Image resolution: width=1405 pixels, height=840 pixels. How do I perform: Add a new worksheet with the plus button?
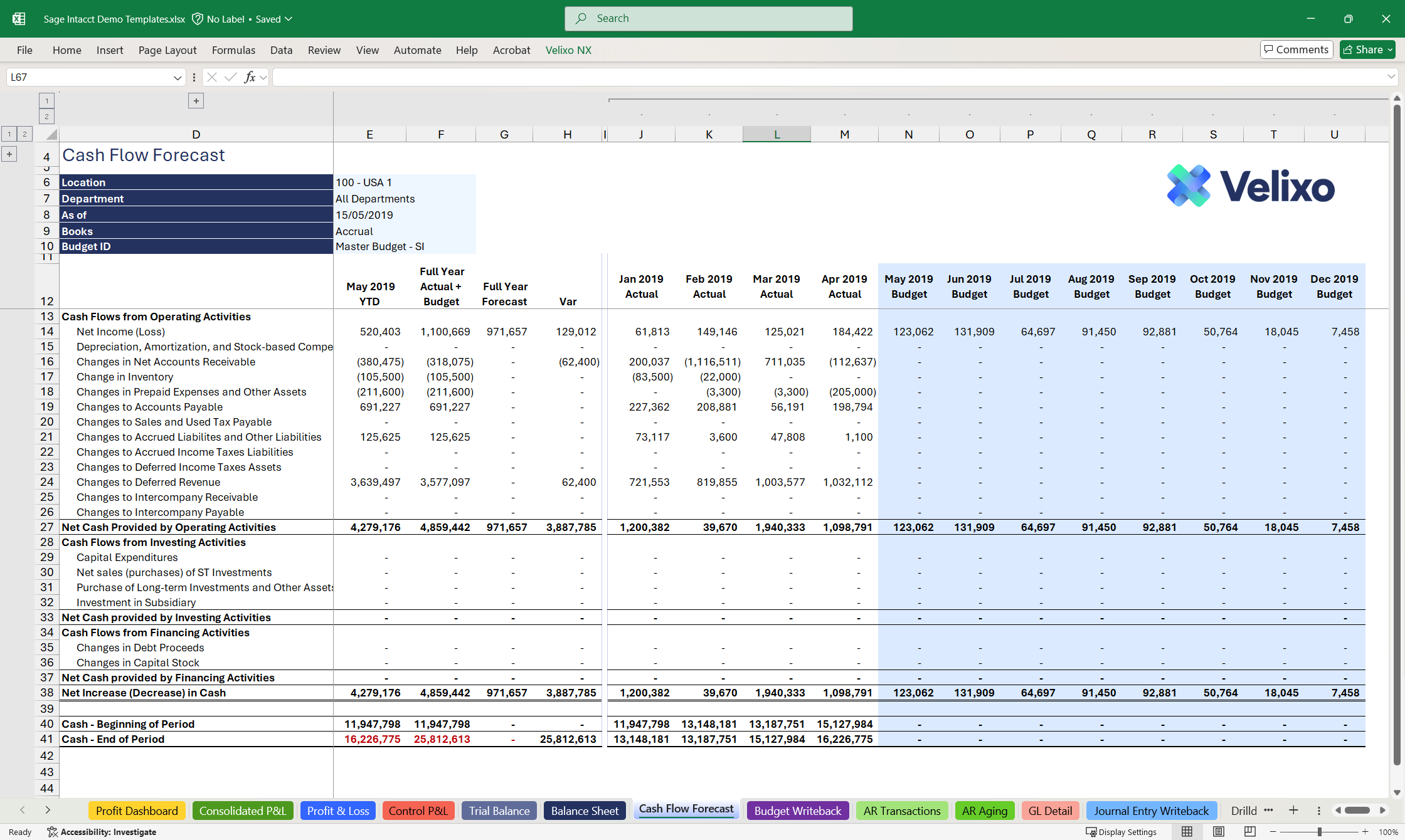(1293, 810)
